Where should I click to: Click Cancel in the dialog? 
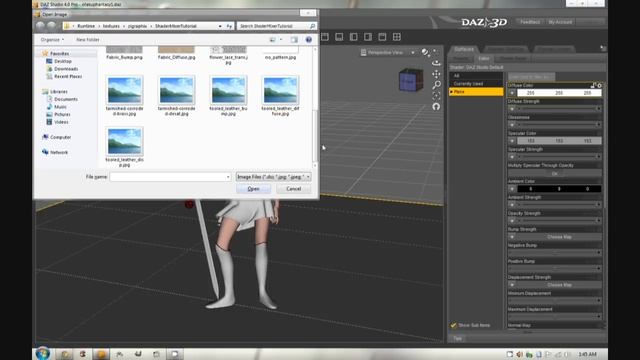293,189
